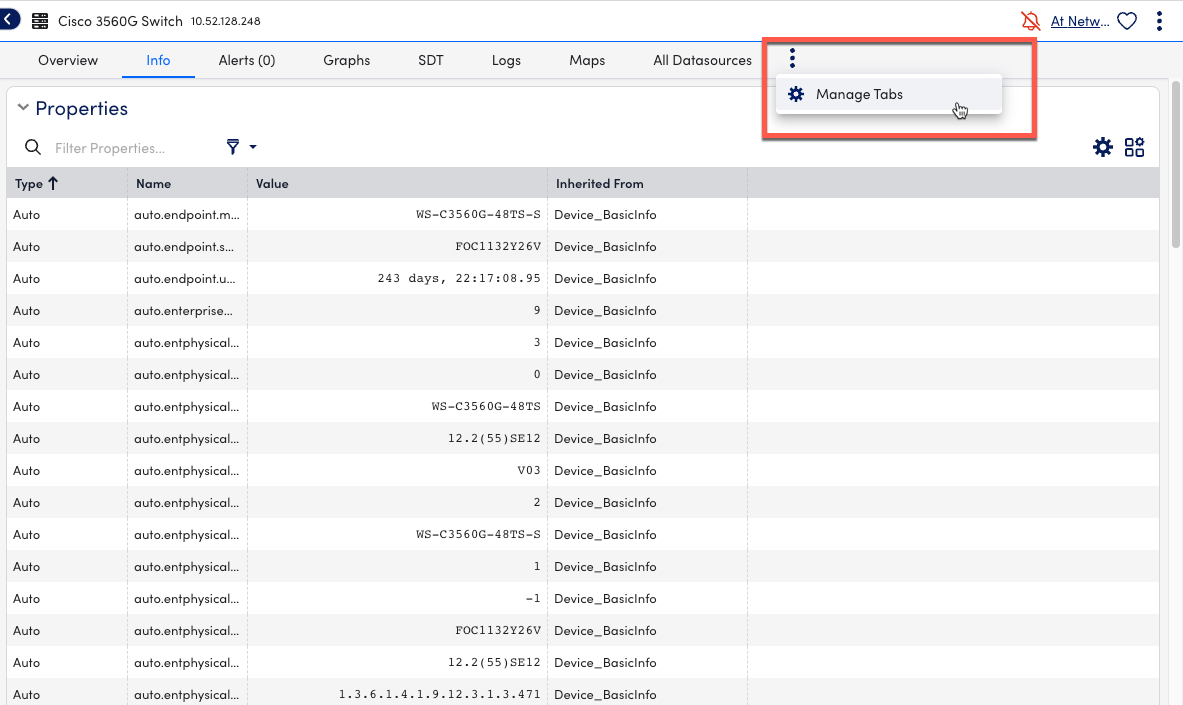This screenshot has height=705, width=1183.
Task: Switch to the Graphs tab
Action: tap(346, 60)
